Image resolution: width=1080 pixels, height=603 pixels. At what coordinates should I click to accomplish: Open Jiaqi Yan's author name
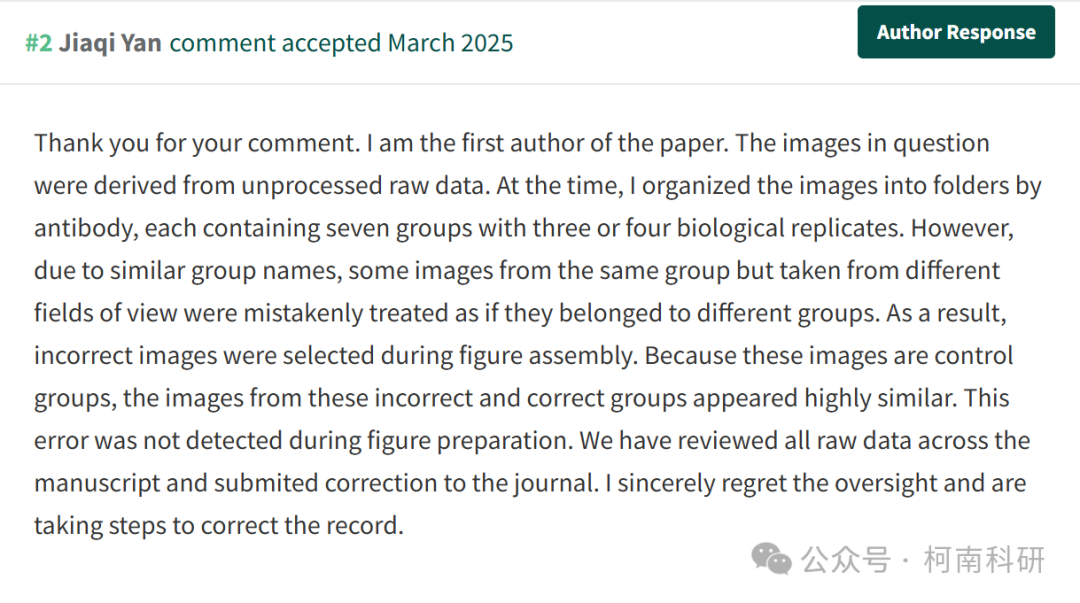tap(110, 43)
